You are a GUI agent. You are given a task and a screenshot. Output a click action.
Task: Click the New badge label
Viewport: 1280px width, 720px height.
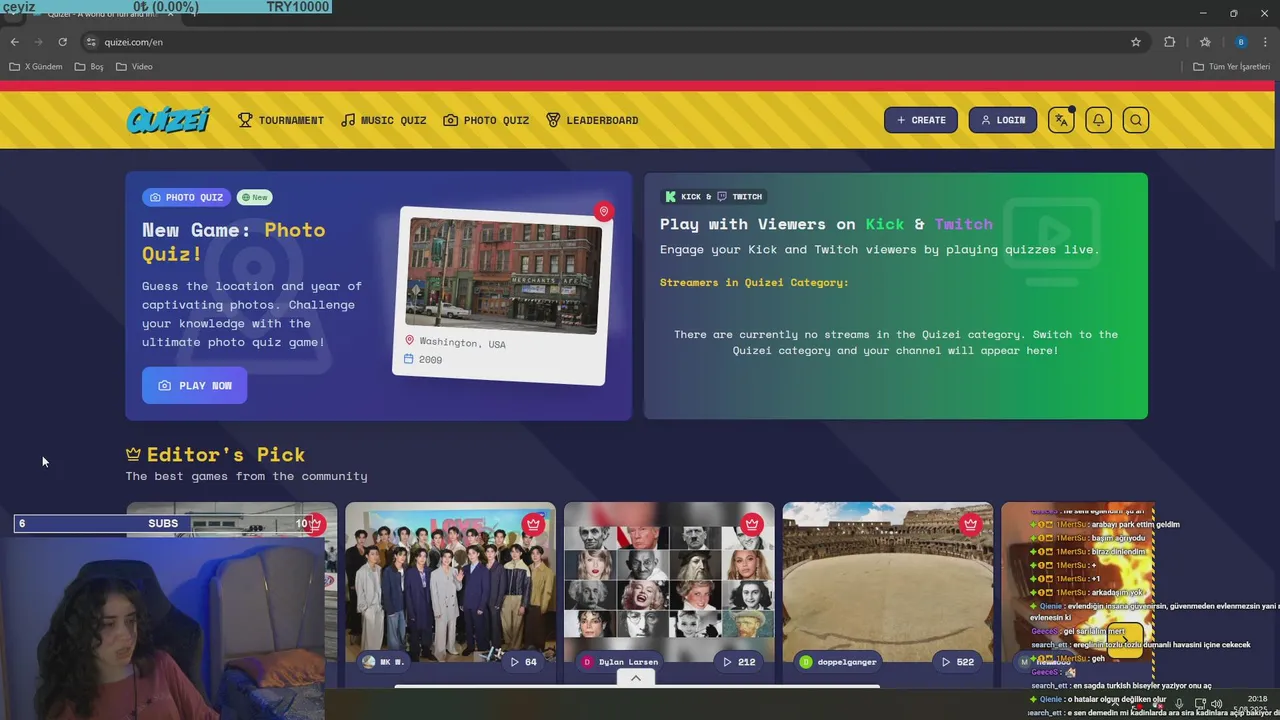(254, 197)
